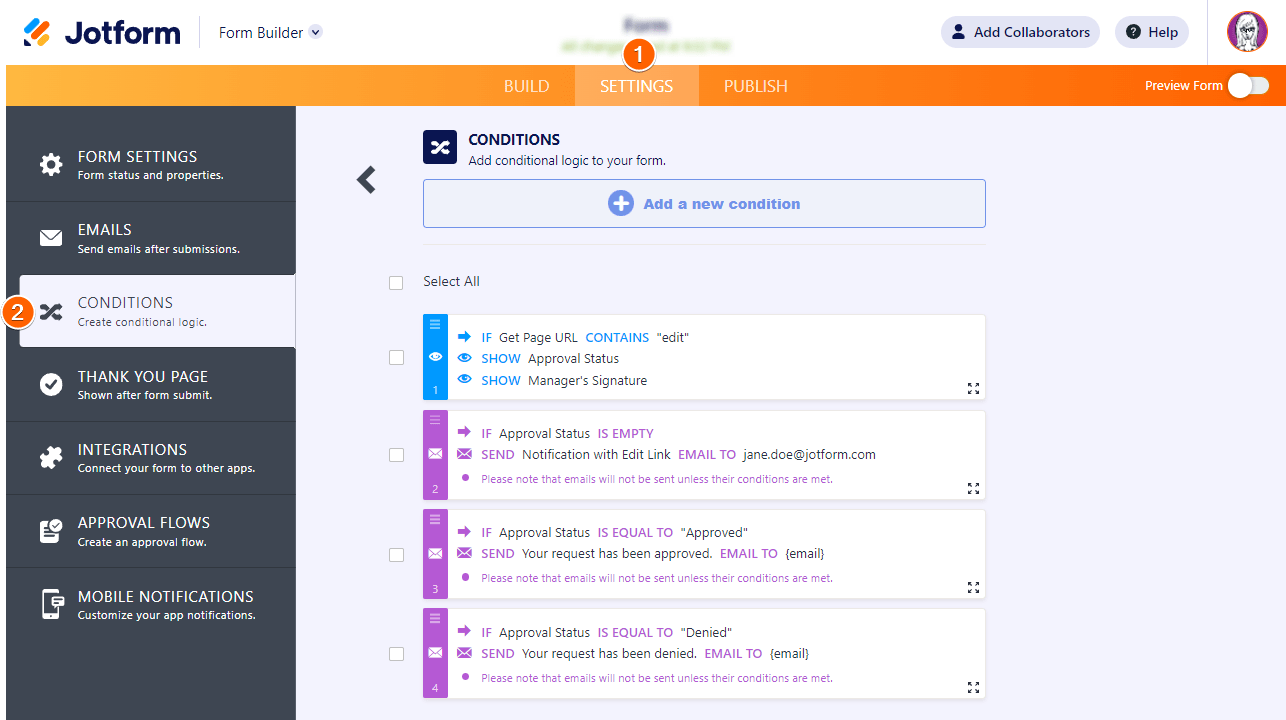The width and height of the screenshot is (1286, 720).
Task: Click envelope icon on condition 3 strip
Action: pos(435,553)
